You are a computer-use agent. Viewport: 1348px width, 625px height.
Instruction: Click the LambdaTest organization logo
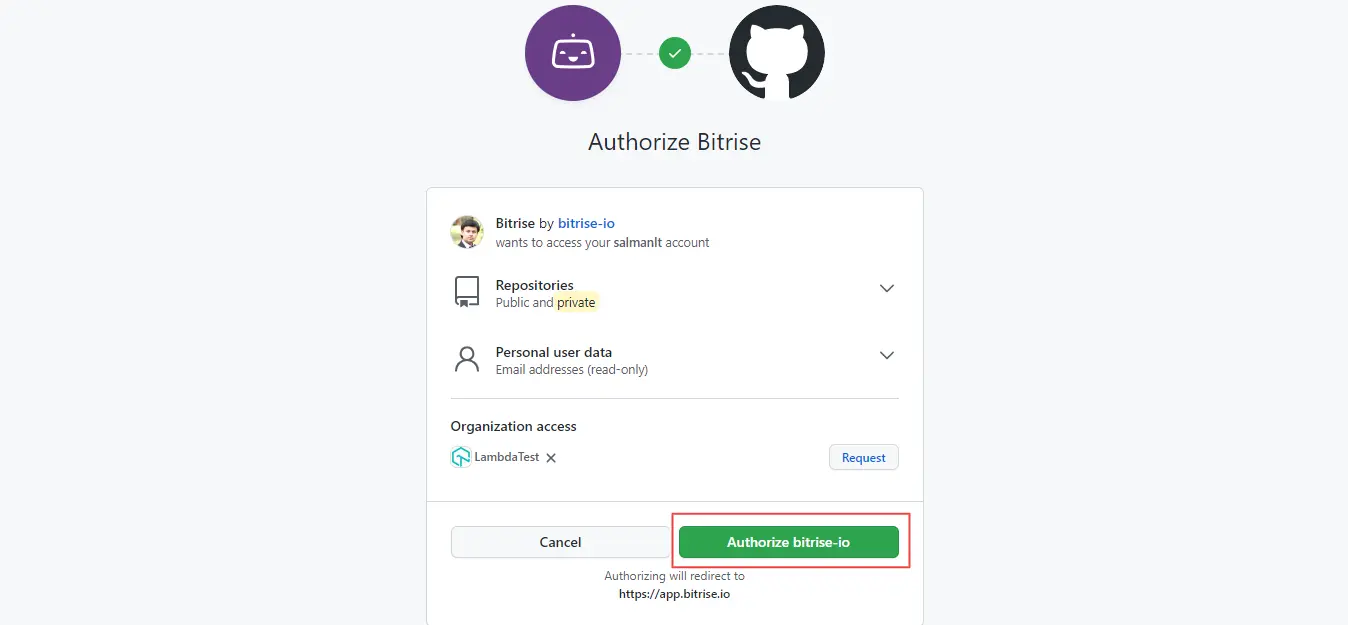point(461,457)
